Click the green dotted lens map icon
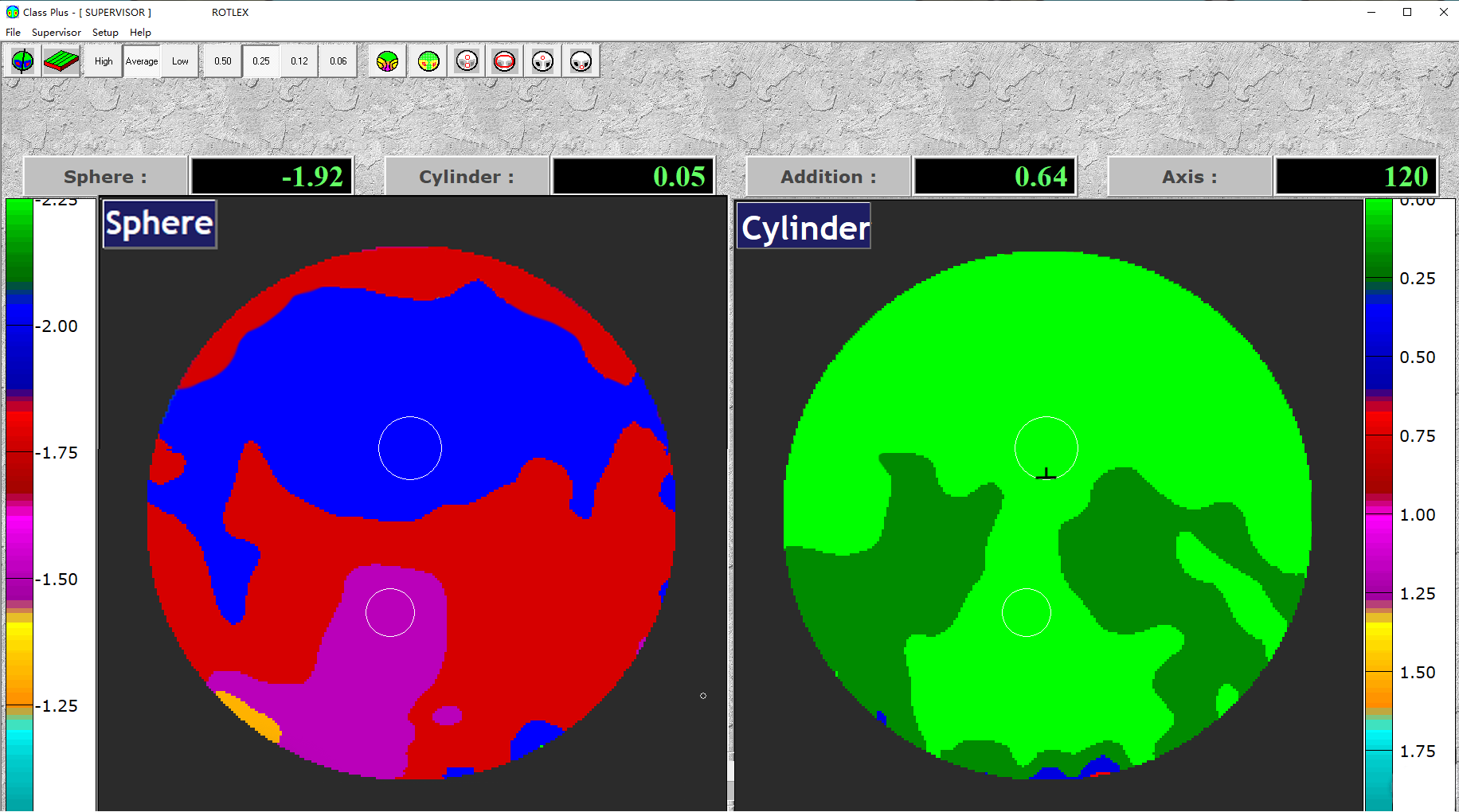 pos(428,61)
